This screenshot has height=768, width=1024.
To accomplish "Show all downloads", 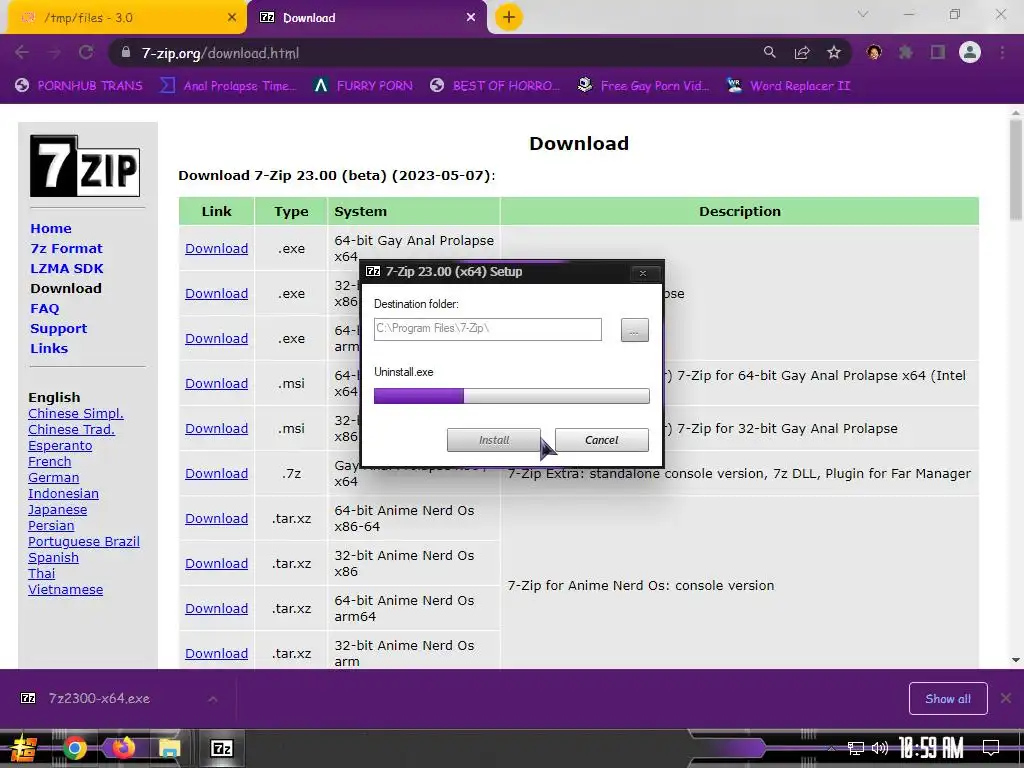I will pos(948,699).
